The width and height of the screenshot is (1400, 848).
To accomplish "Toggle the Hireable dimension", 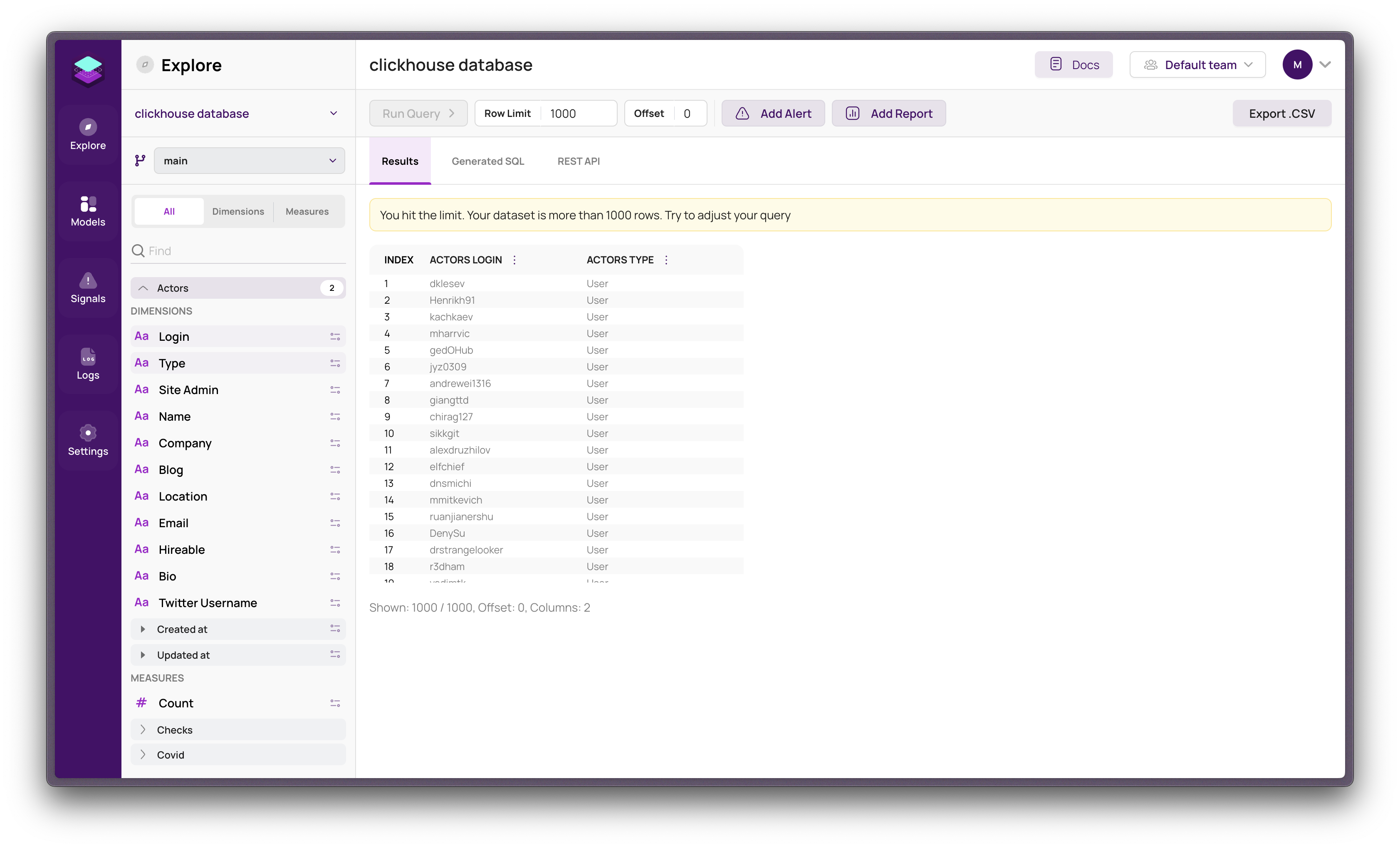I will (x=238, y=550).
